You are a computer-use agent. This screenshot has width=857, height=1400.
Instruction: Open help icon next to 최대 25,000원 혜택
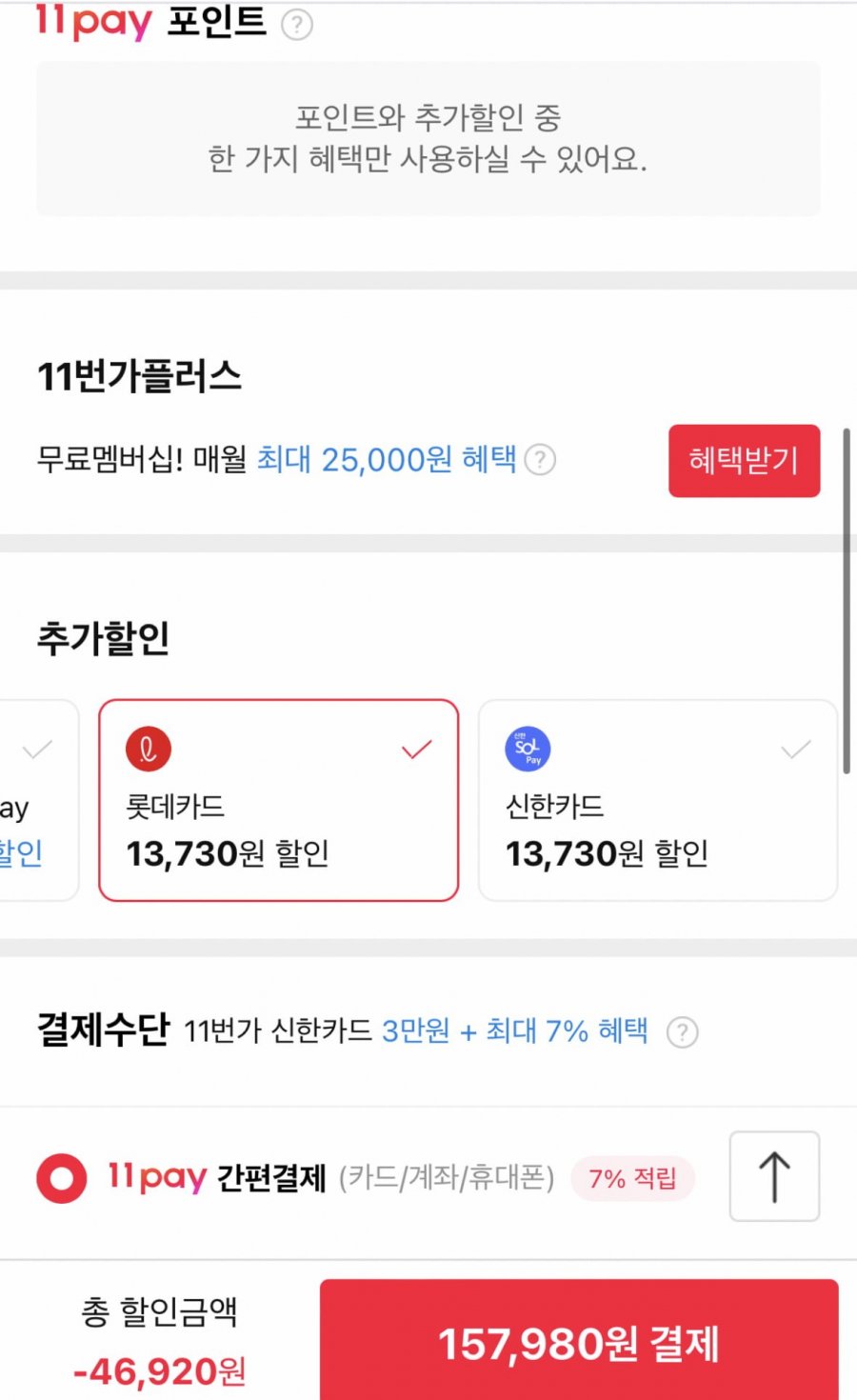coord(540,460)
